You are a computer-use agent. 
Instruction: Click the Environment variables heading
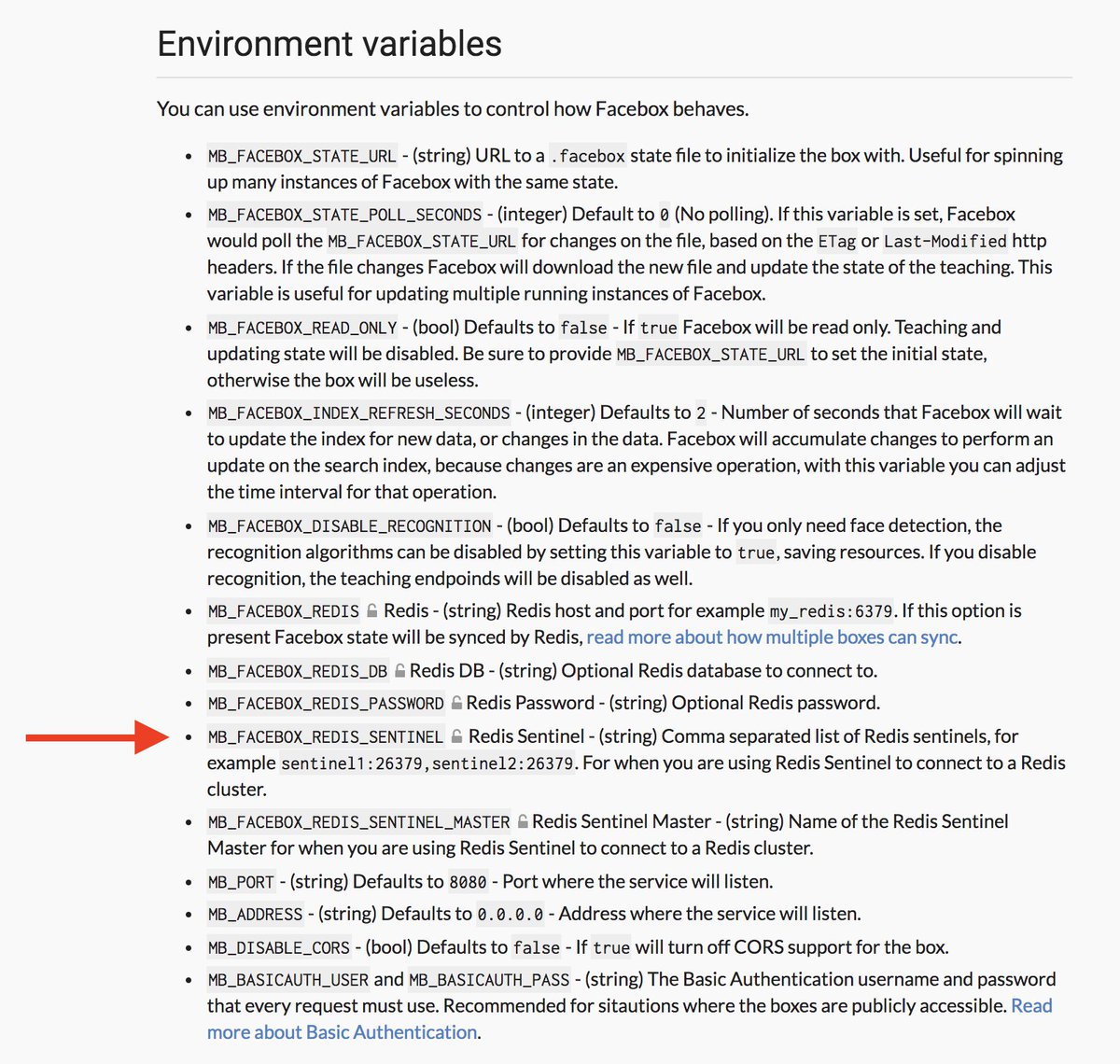coord(329,44)
